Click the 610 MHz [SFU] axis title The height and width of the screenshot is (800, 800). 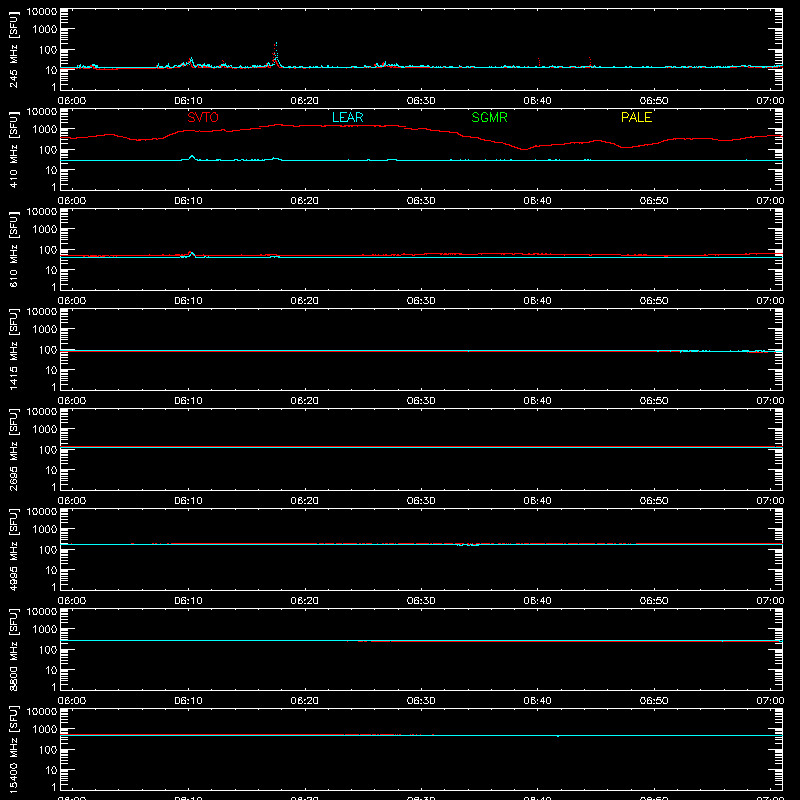coord(13,249)
